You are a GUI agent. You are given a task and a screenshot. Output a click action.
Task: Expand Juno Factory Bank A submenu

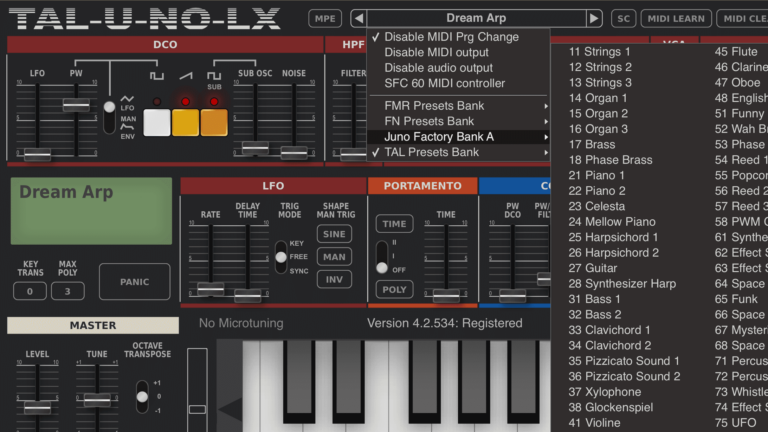click(x=458, y=137)
